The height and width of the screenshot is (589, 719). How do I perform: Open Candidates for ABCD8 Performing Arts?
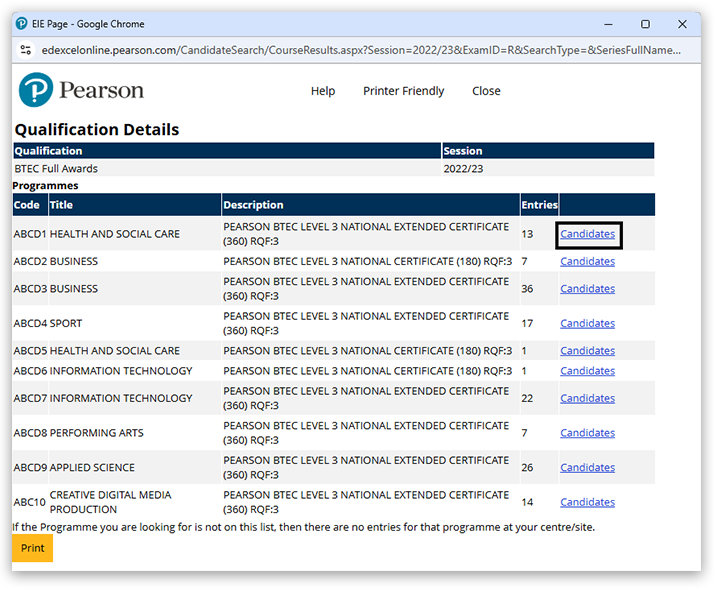(x=587, y=433)
